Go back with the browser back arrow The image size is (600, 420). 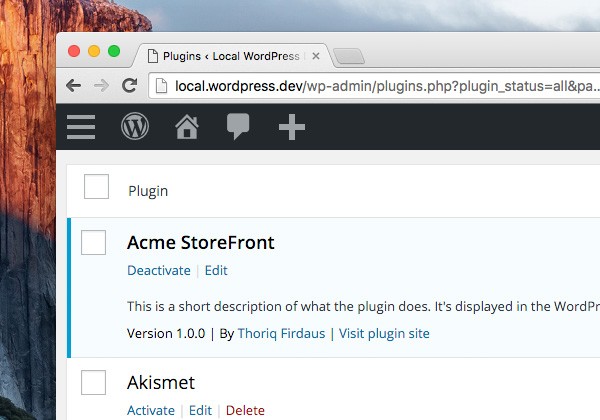[73, 85]
